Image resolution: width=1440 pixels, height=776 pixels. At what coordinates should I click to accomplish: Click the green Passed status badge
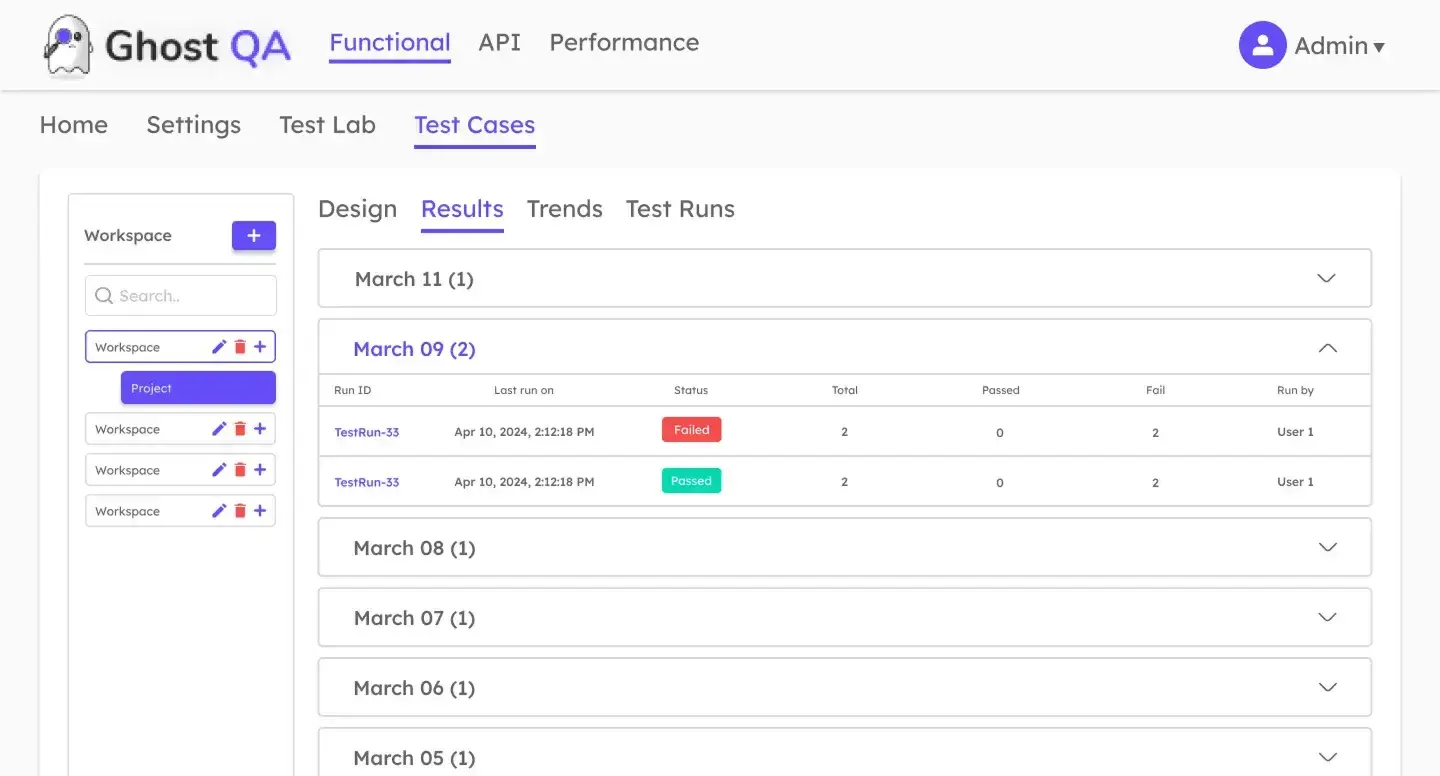(x=691, y=481)
